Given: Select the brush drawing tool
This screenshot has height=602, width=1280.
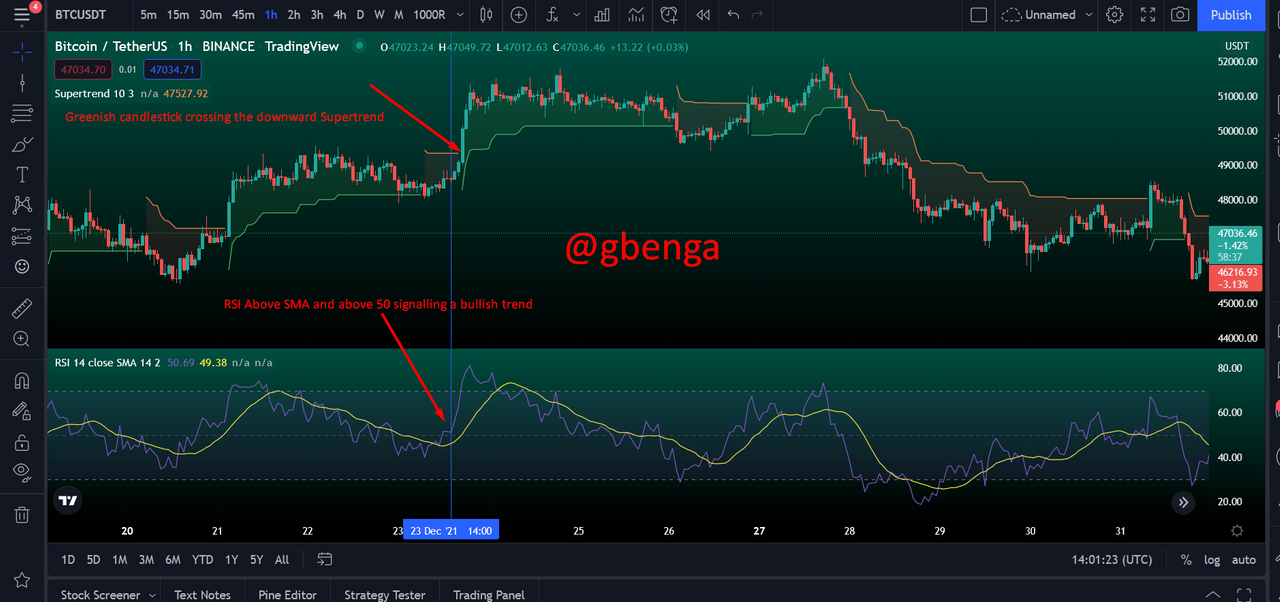Looking at the screenshot, I should pos(22,144).
